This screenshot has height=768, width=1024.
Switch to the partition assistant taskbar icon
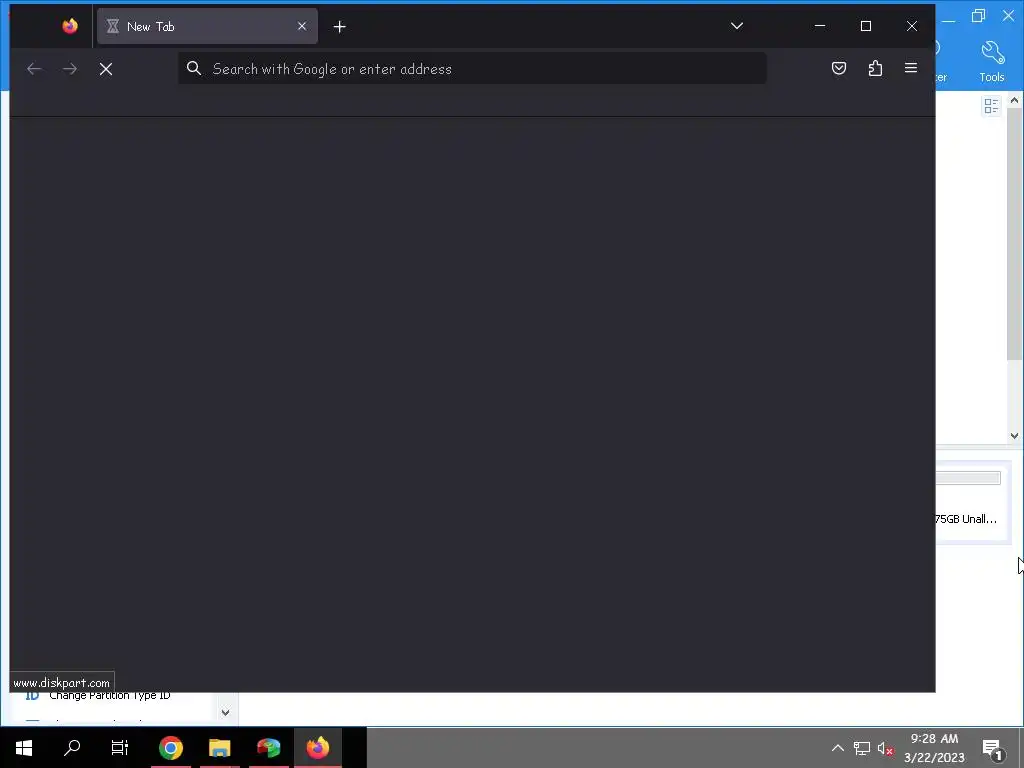point(268,748)
